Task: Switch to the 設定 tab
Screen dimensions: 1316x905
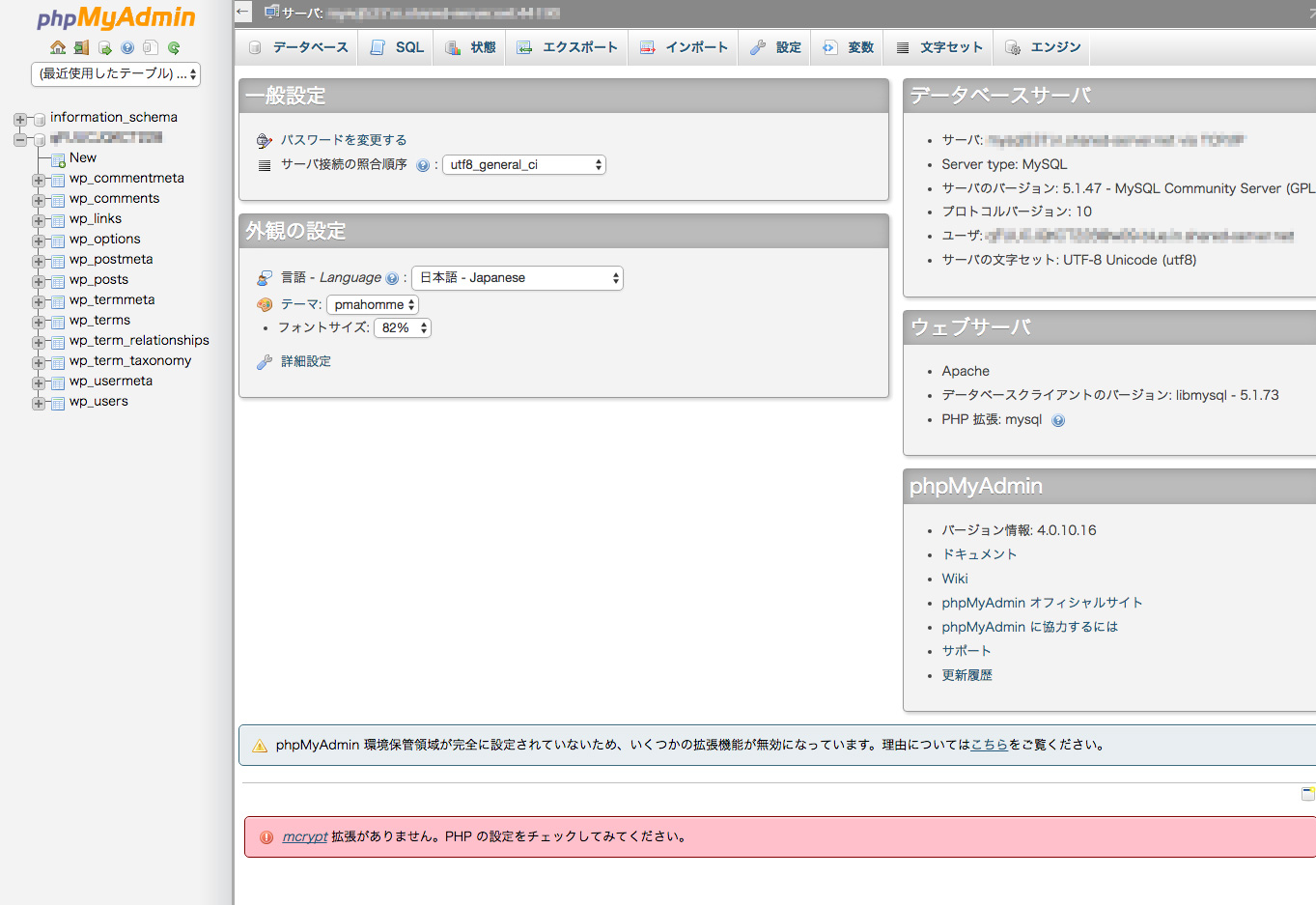Action: pos(776,47)
